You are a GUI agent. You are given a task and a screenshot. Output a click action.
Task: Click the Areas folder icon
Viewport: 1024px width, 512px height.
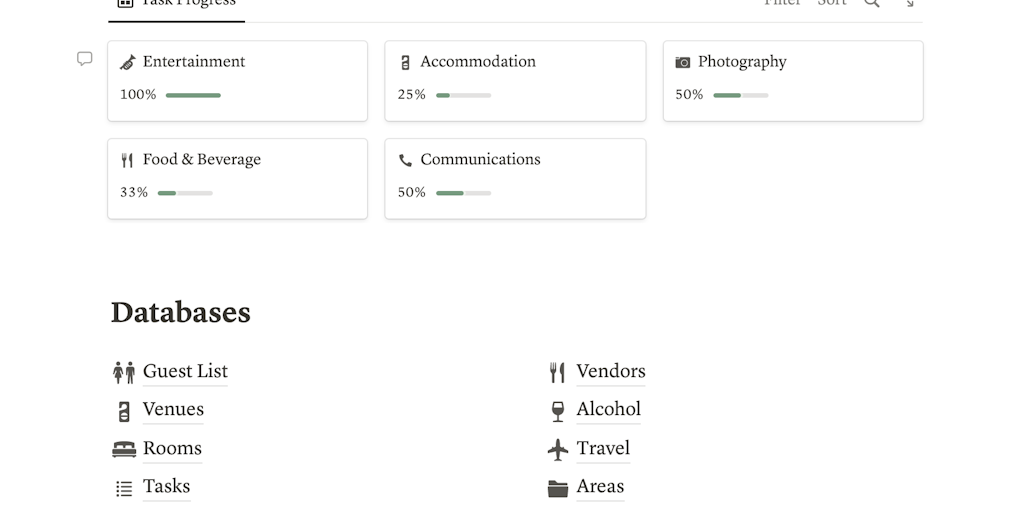(x=558, y=487)
